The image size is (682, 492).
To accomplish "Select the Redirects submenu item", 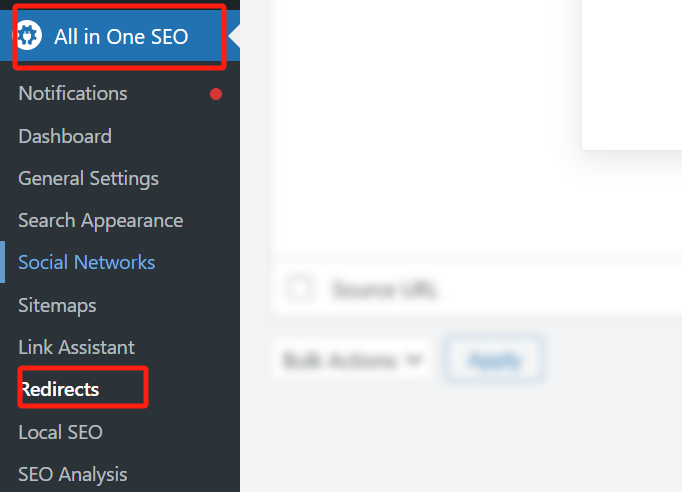I will [x=60, y=389].
